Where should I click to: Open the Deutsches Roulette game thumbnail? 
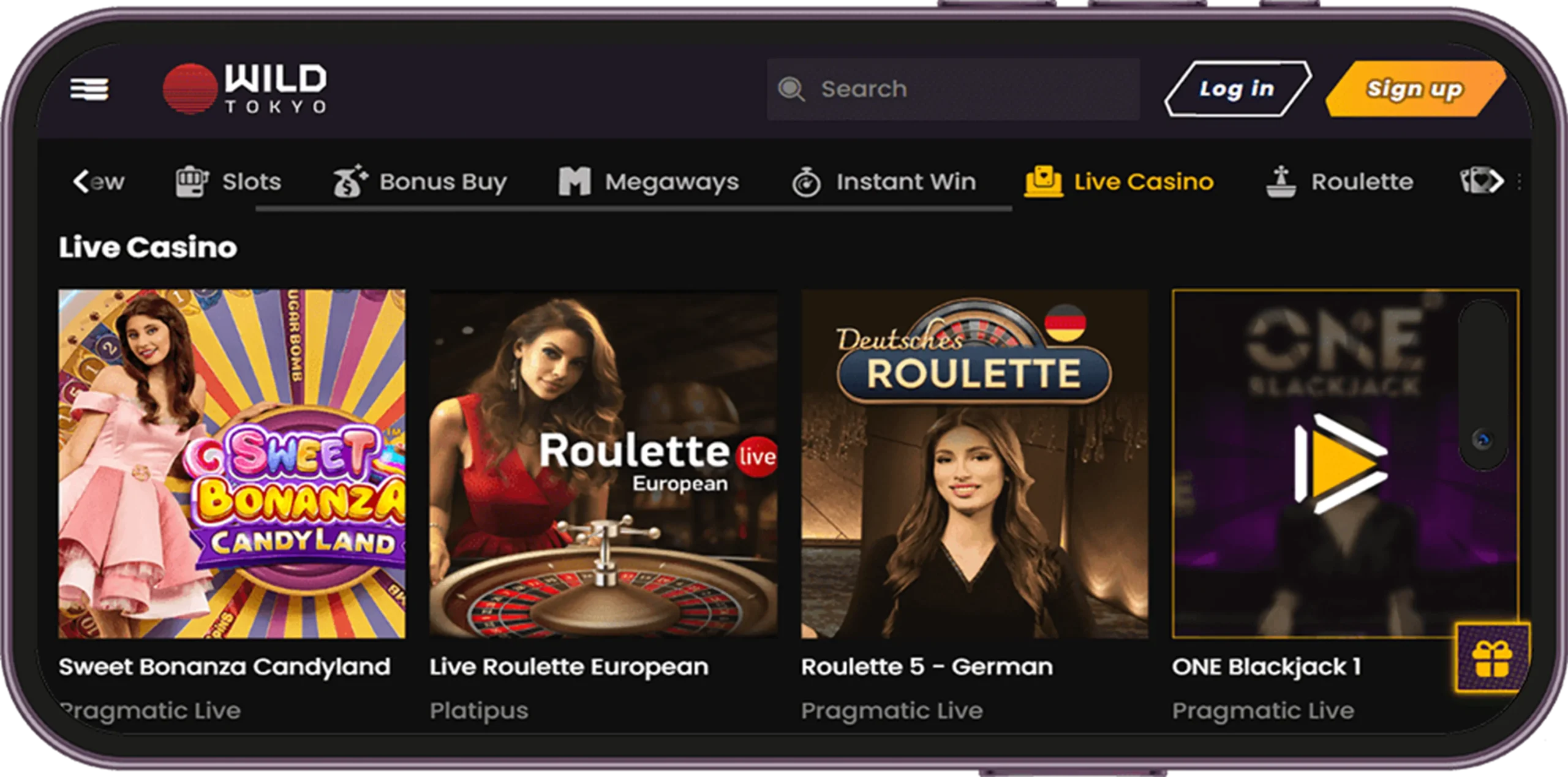974,464
